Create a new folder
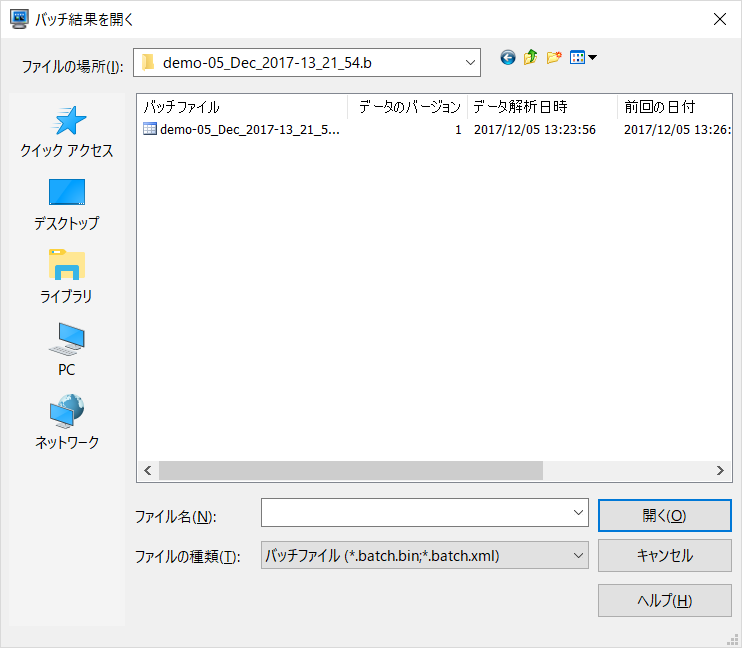The image size is (742, 648). click(554, 58)
